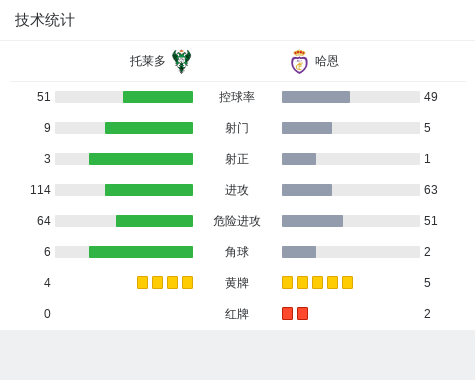This screenshot has height=380, width=475.
Task: Click the gray 危险进攻 bar for 哈恩
Action: point(312,221)
